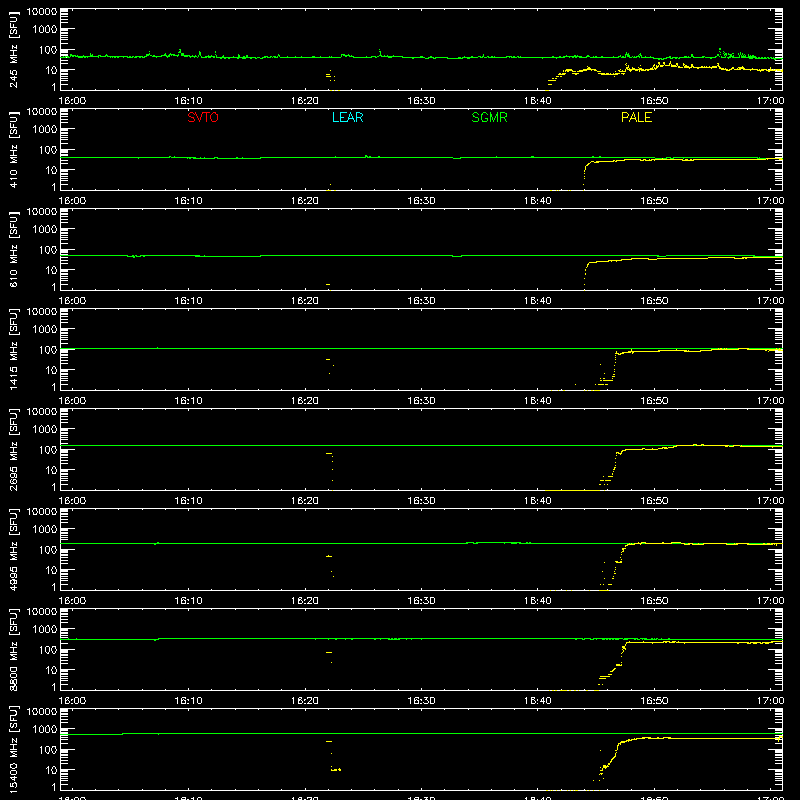This screenshot has width=800, height=800.
Task: Click the 16:00 tick label under the 610 MHz plot
Action: (72, 301)
